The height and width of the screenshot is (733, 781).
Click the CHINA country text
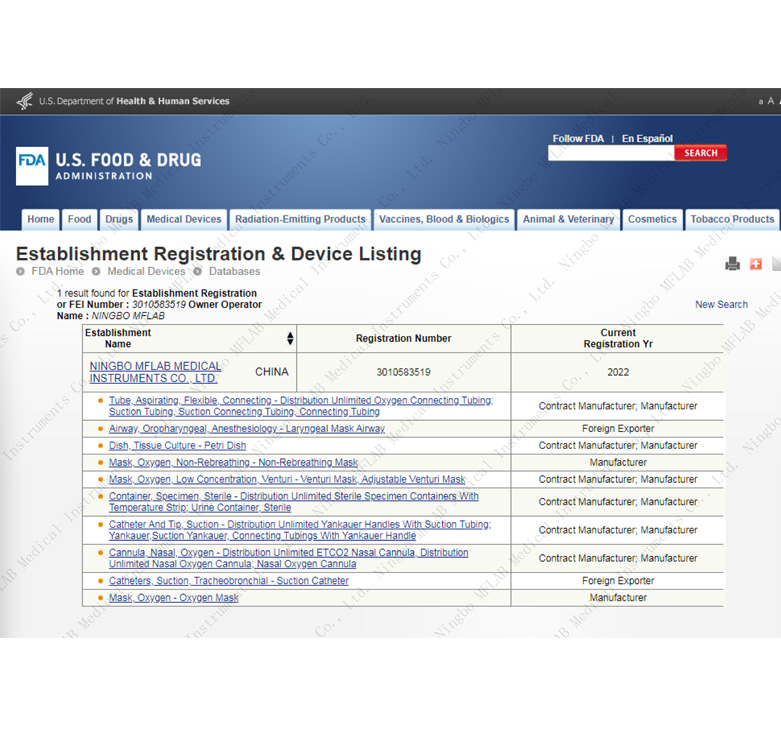pyautogui.click(x=271, y=372)
